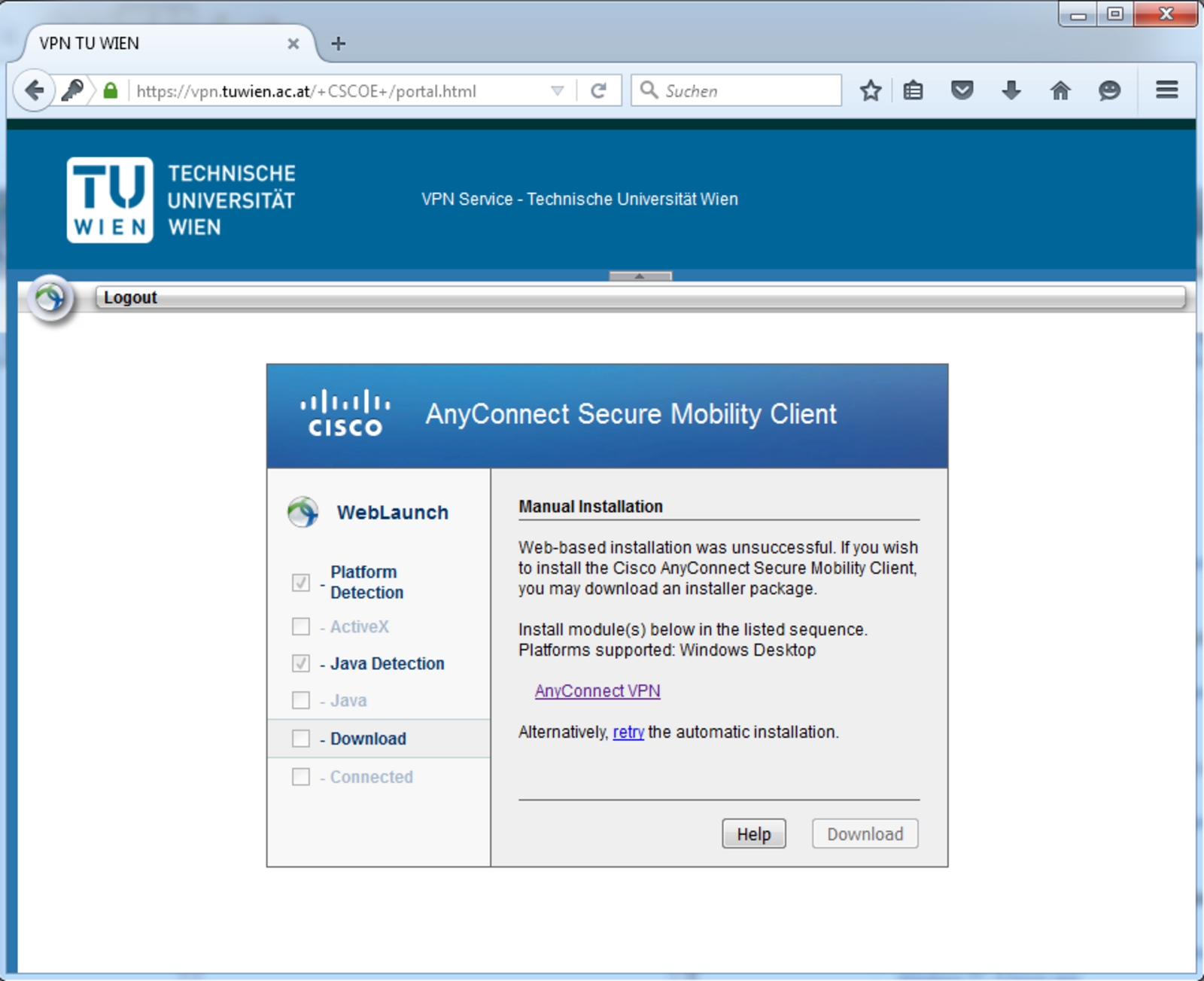
Task: Click the Java Detection label
Action: pyautogui.click(x=388, y=663)
